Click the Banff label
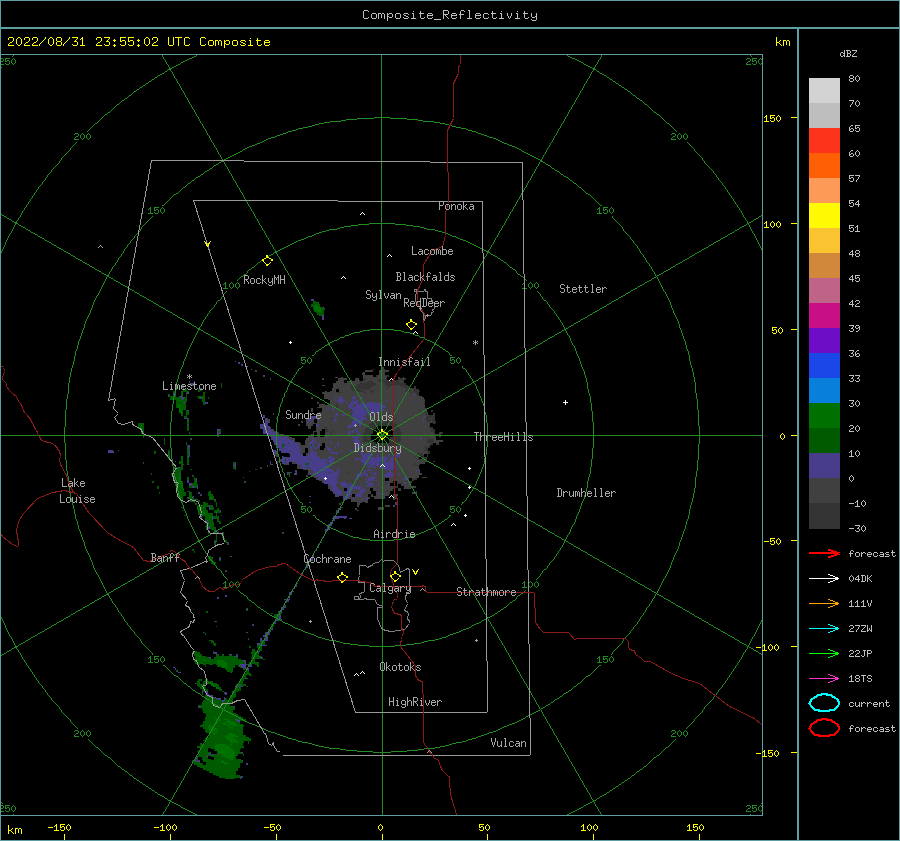Viewport: 900px width, 841px height. 165,557
